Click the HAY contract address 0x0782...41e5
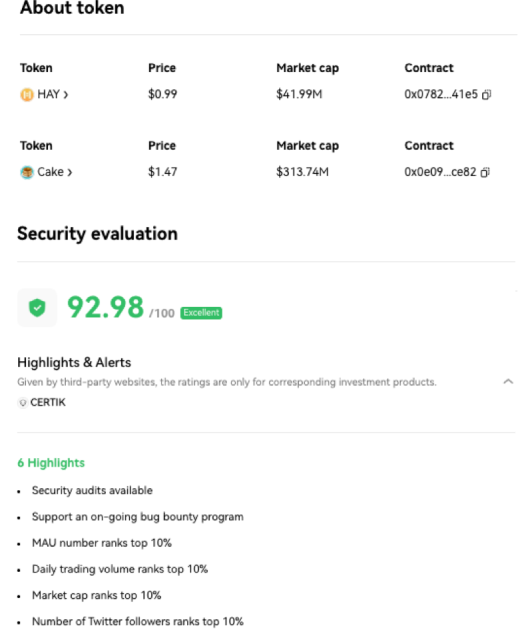This screenshot has width=518, height=630. coord(441,94)
